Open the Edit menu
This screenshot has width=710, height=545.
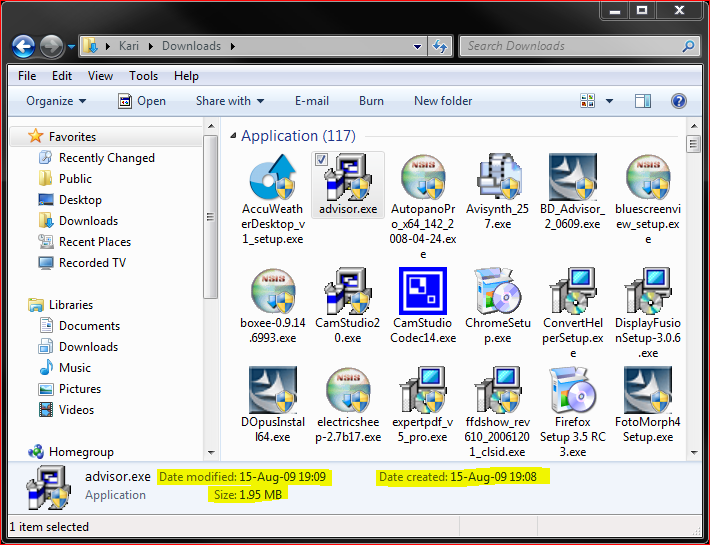pos(62,76)
